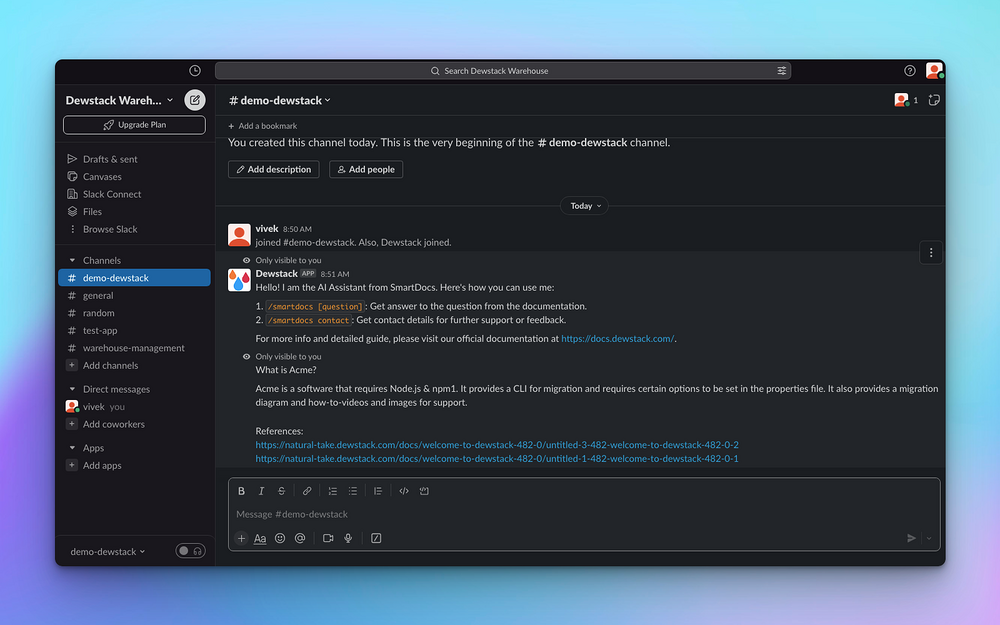Select the demo-dewstack channel
This screenshot has width=1000, height=625.
click(135, 278)
